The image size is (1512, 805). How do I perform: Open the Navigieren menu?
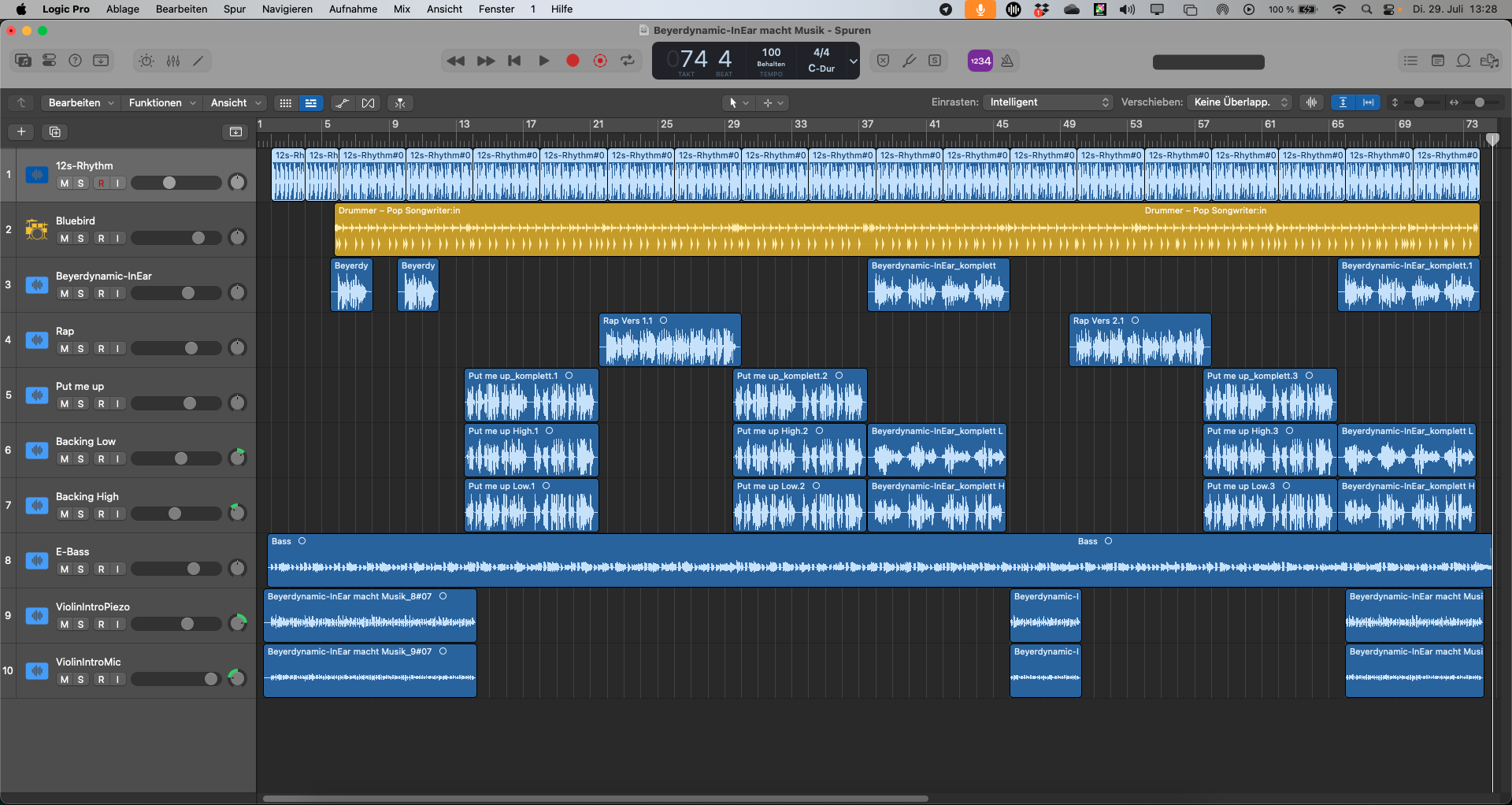click(287, 9)
